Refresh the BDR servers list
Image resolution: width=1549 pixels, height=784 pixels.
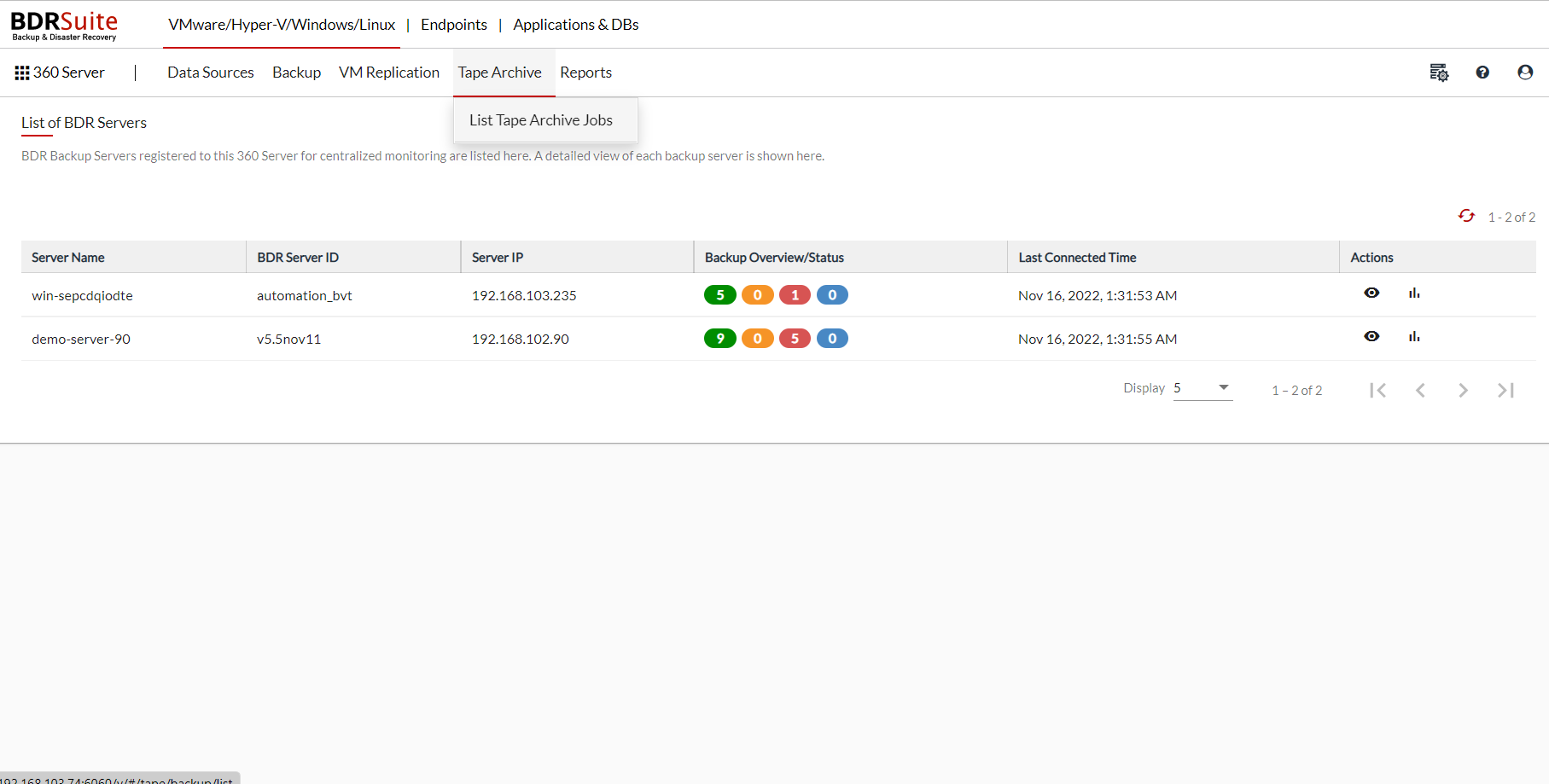click(x=1466, y=216)
